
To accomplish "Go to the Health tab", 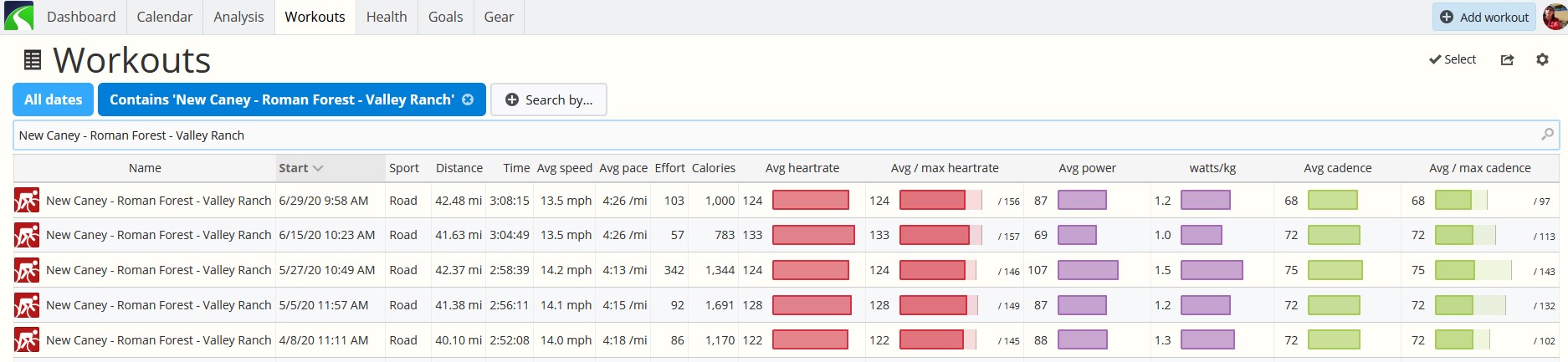I will [387, 17].
